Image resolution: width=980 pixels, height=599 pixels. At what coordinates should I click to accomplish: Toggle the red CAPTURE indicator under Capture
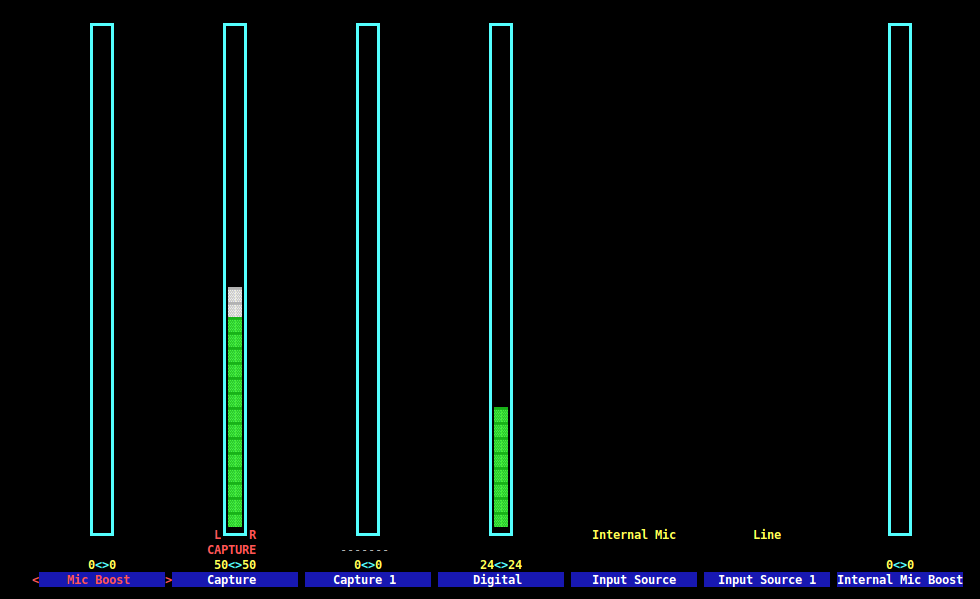(232, 550)
